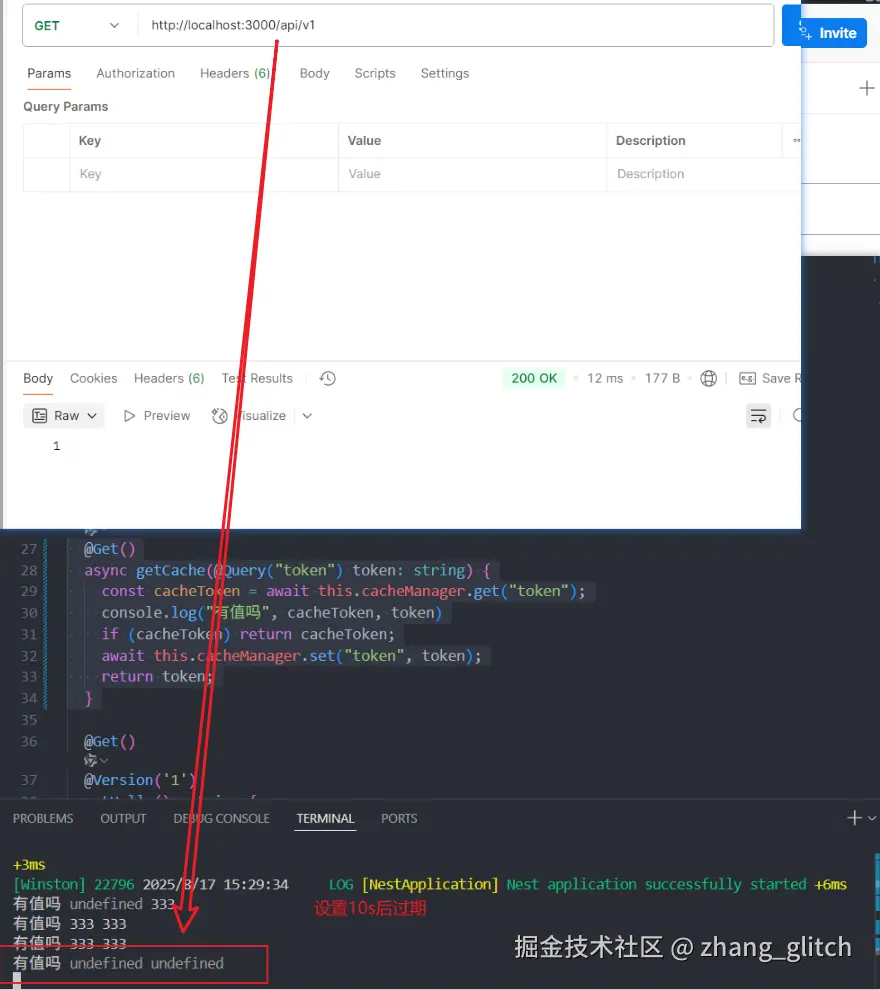The height and width of the screenshot is (990, 880).
Task: Click the search icon in response toolbar
Action: click(x=797, y=415)
